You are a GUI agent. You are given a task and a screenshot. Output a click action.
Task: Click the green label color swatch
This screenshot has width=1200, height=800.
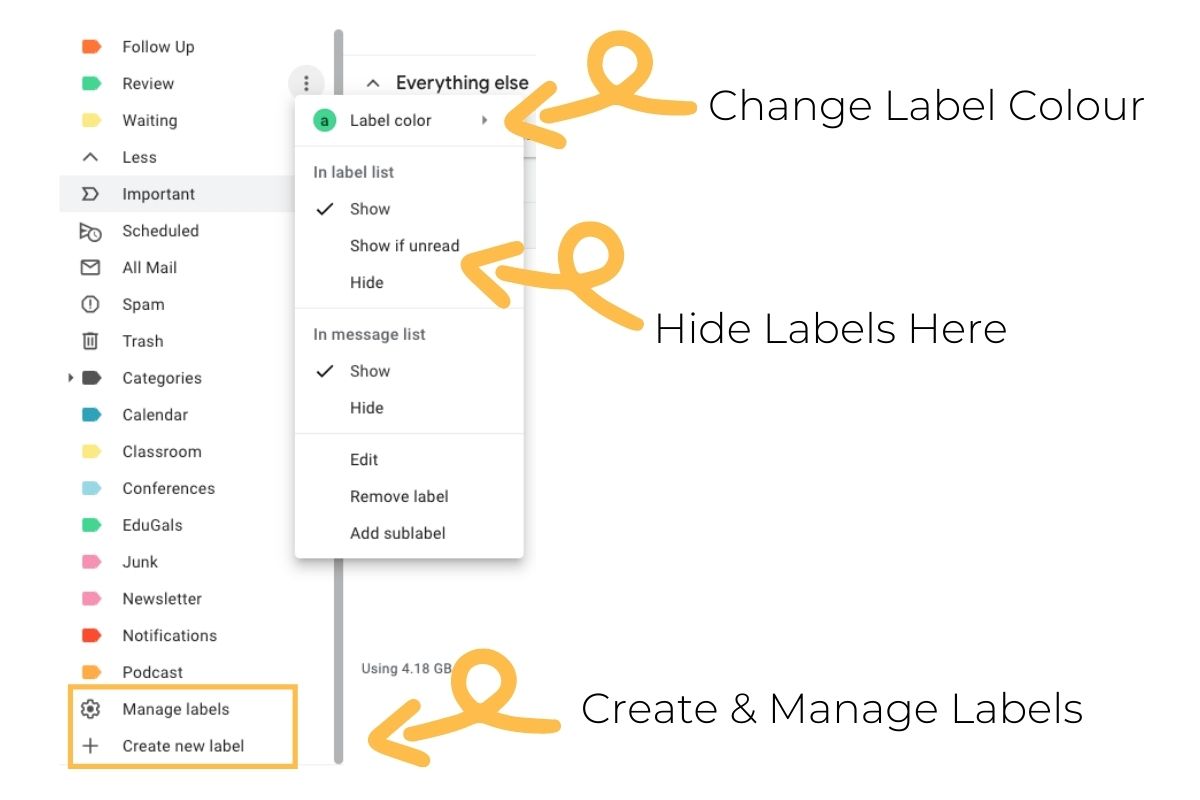[324, 120]
